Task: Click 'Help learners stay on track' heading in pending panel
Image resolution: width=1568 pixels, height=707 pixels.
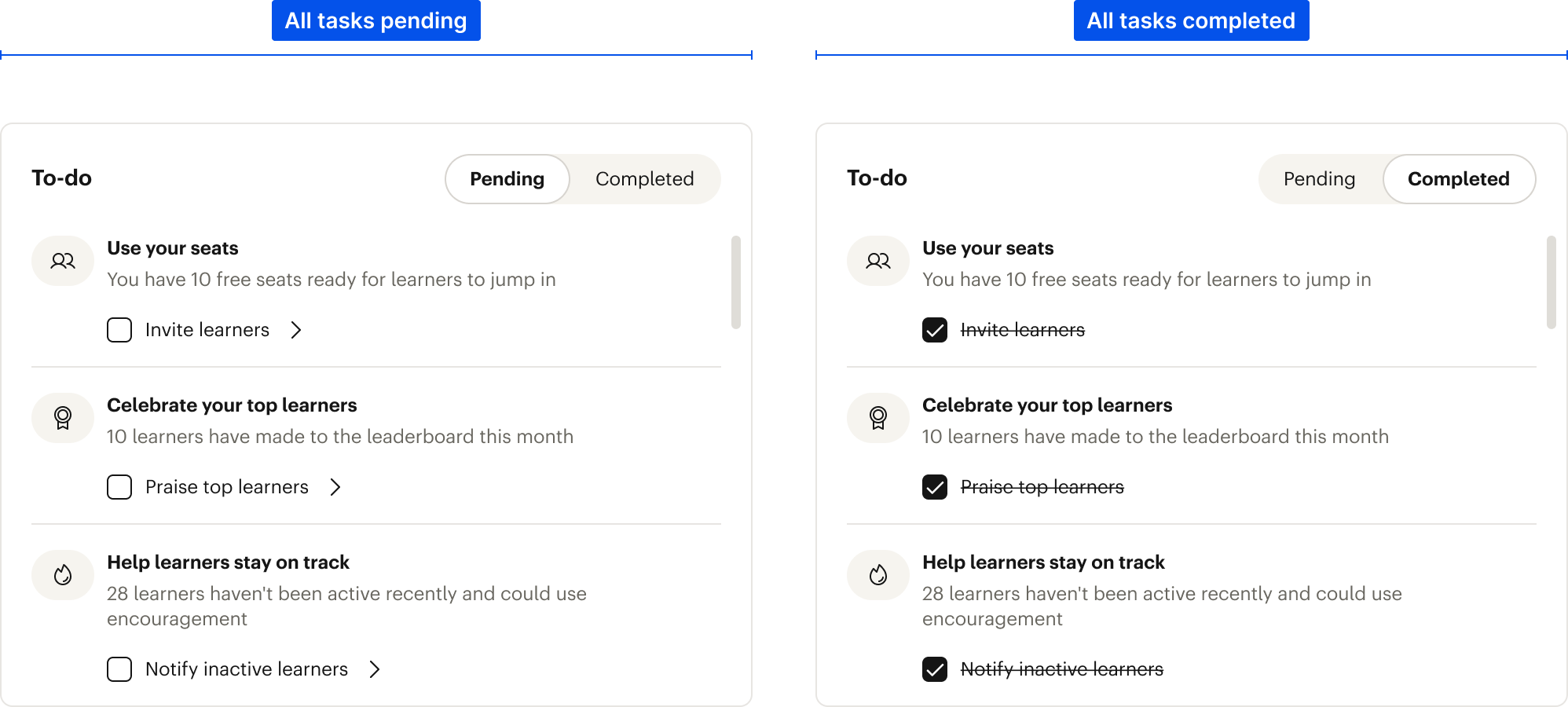Action: [229, 562]
